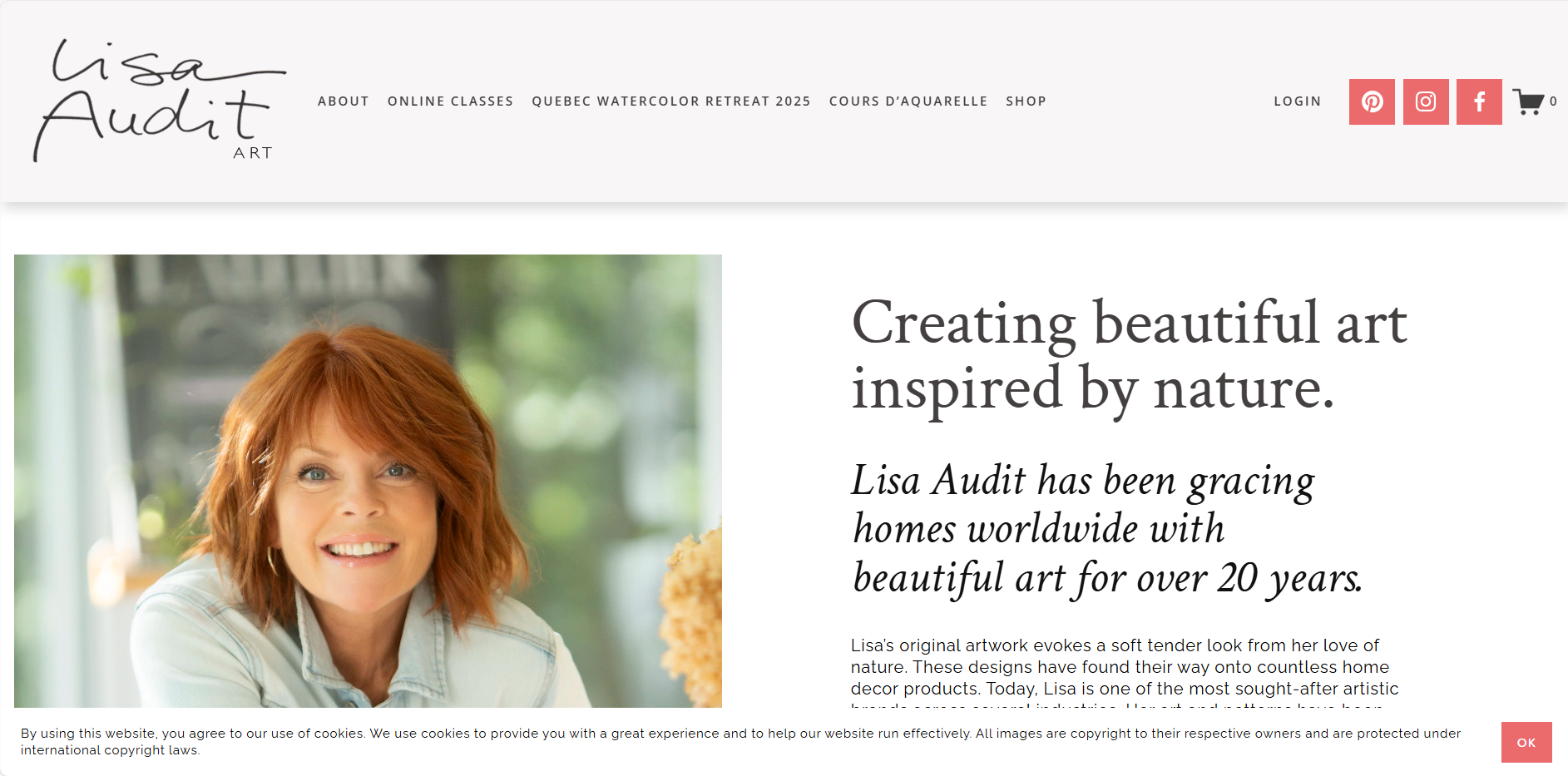View the shopping cart
1568x776 pixels.
pyautogui.click(x=1528, y=101)
